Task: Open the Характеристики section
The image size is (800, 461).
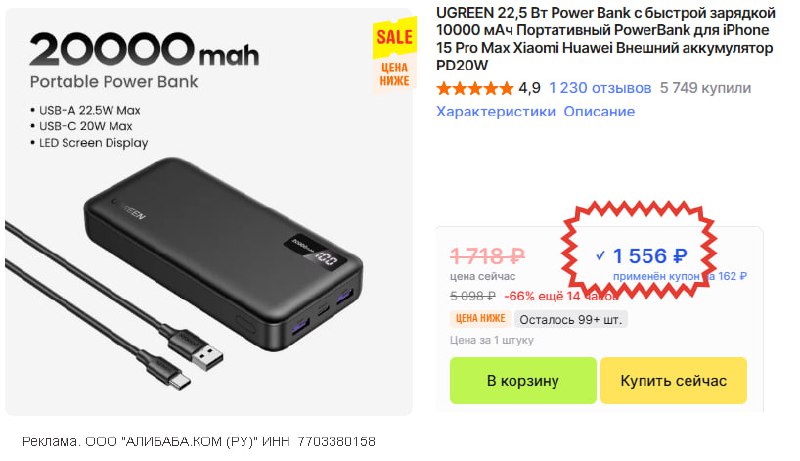Action: (496, 111)
